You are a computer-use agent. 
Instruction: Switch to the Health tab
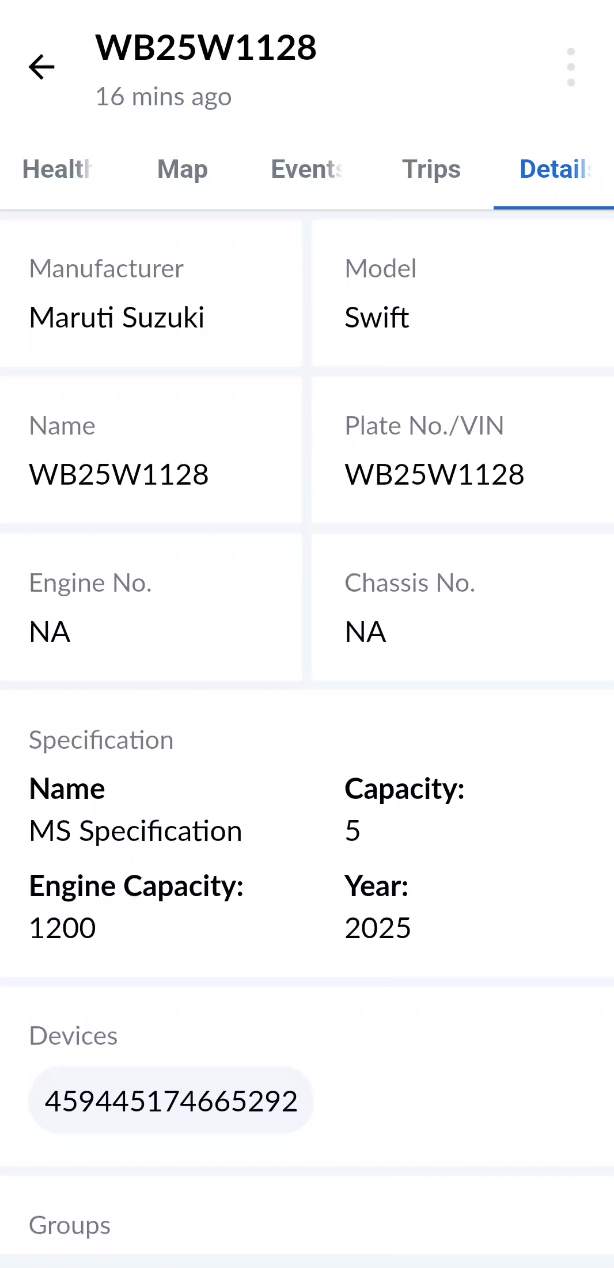click(58, 169)
